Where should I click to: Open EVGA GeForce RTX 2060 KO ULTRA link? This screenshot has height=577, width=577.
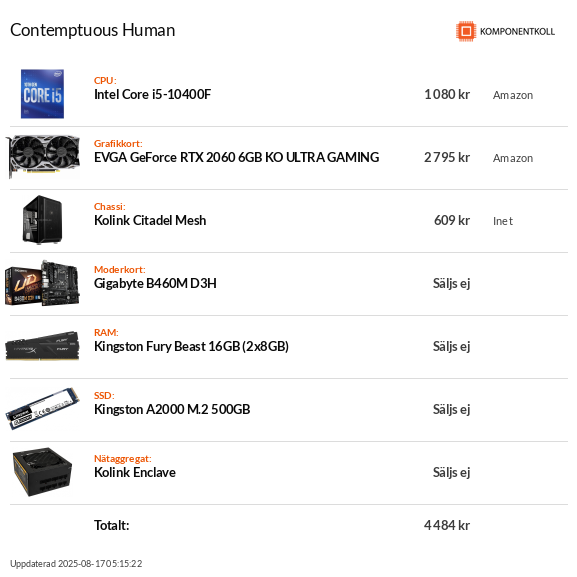coord(237,157)
